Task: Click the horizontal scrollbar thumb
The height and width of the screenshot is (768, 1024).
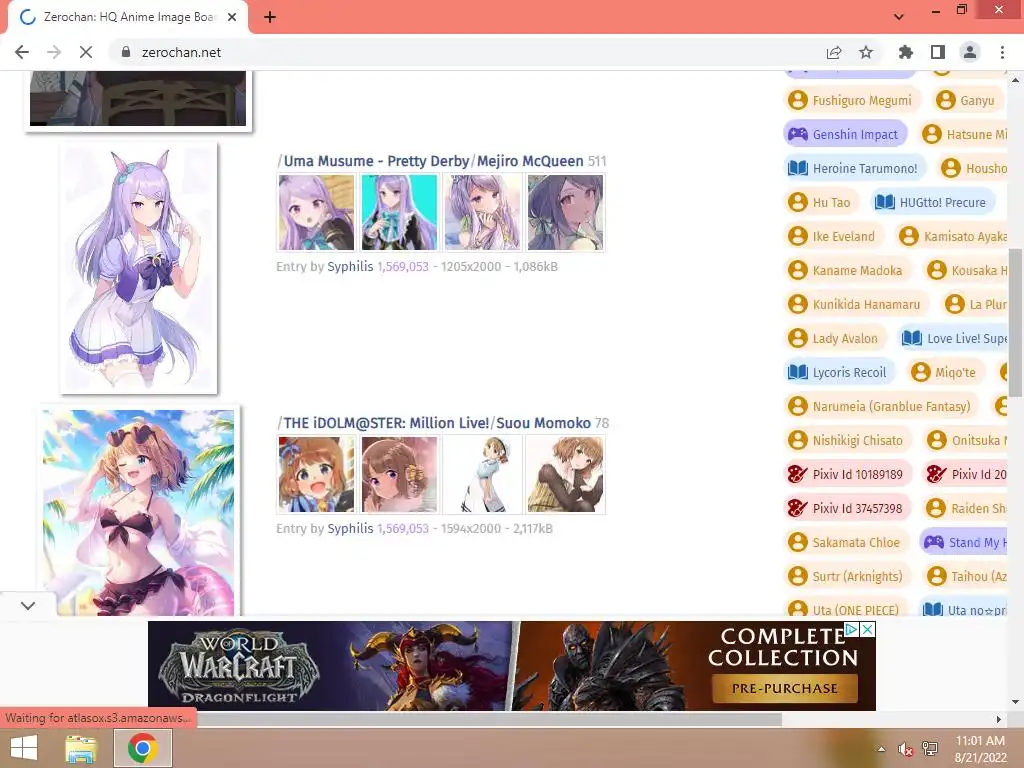Action: point(490,719)
